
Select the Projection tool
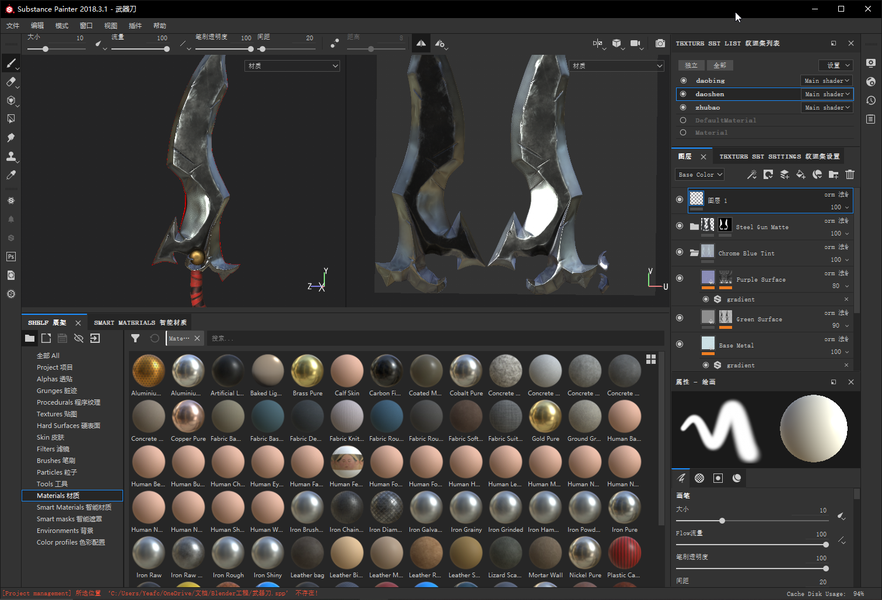pyautogui.click(x=11, y=101)
